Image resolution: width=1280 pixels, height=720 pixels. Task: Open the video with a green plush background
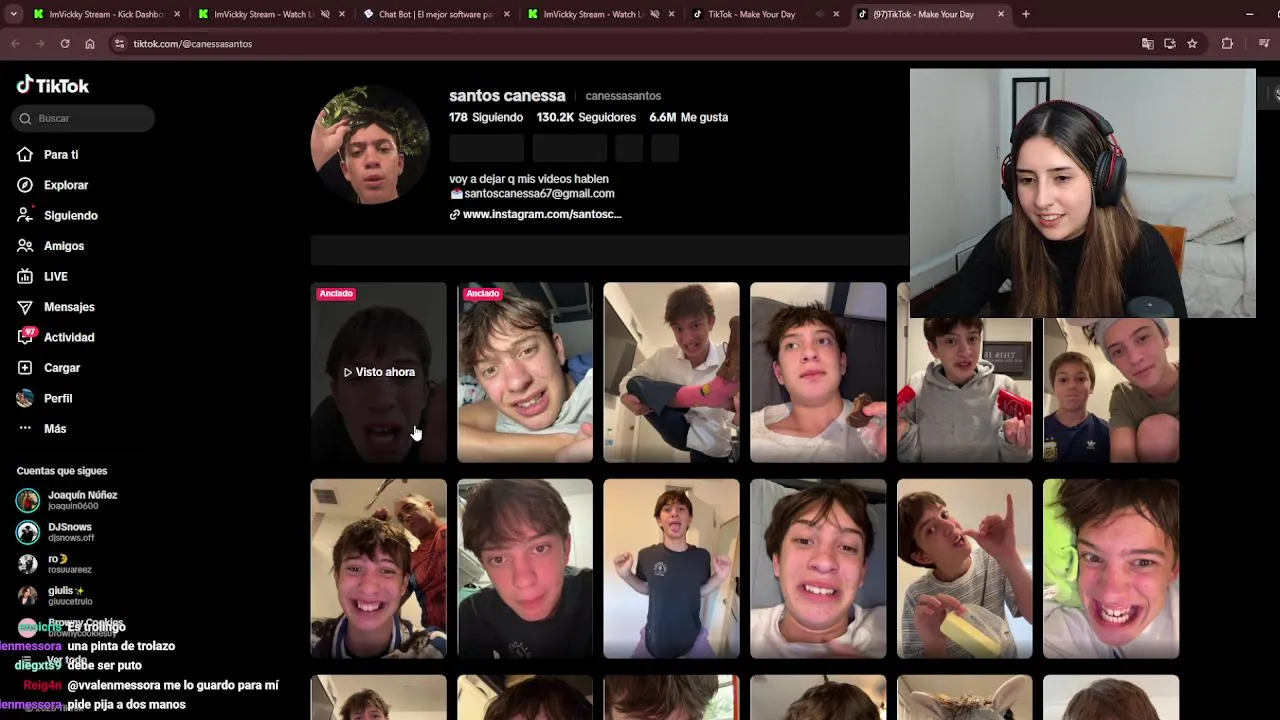click(x=1111, y=568)
